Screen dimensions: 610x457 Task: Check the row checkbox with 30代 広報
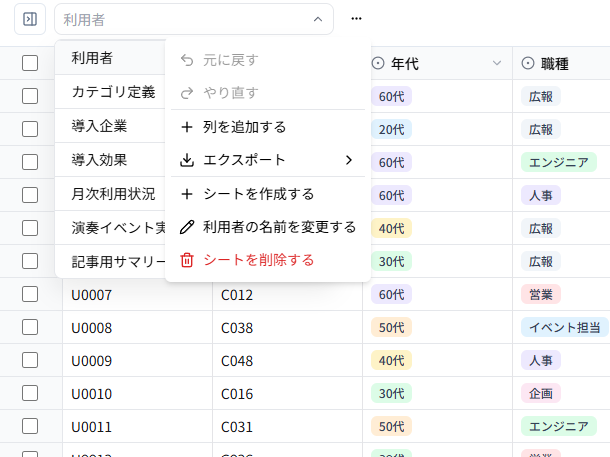click(30, 261)
